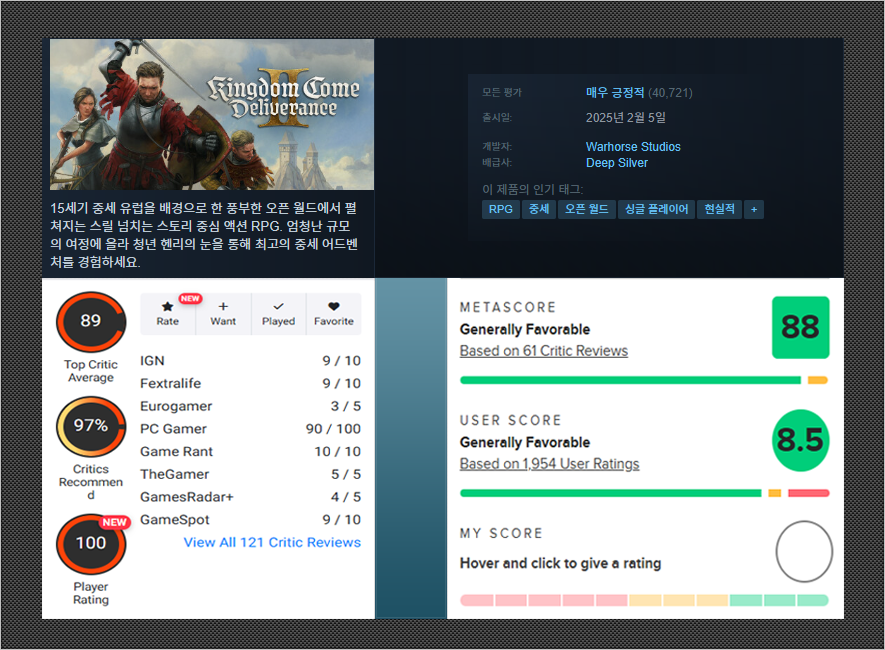This screenshot has width=885, height=650.
Task: Select the PC Gamer review row
Action: click(x=251, y=429)
